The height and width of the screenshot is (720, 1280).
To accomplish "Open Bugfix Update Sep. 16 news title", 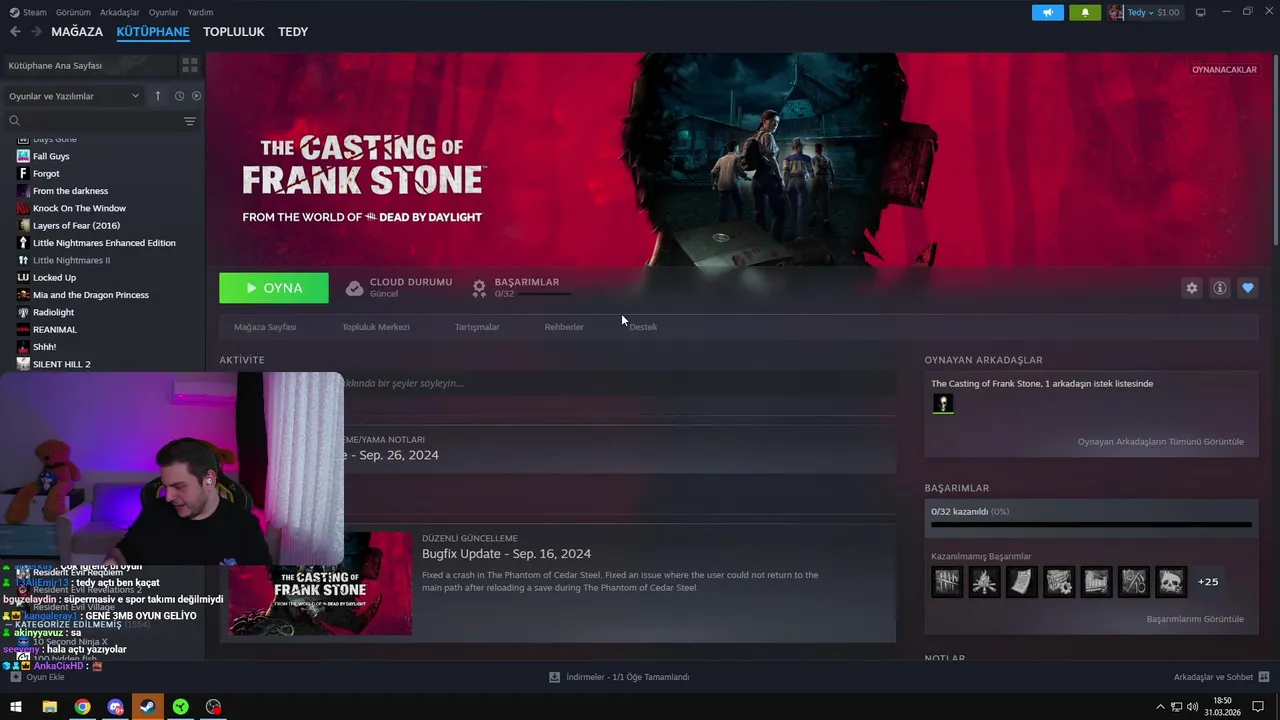I will (x=506, y=554).
